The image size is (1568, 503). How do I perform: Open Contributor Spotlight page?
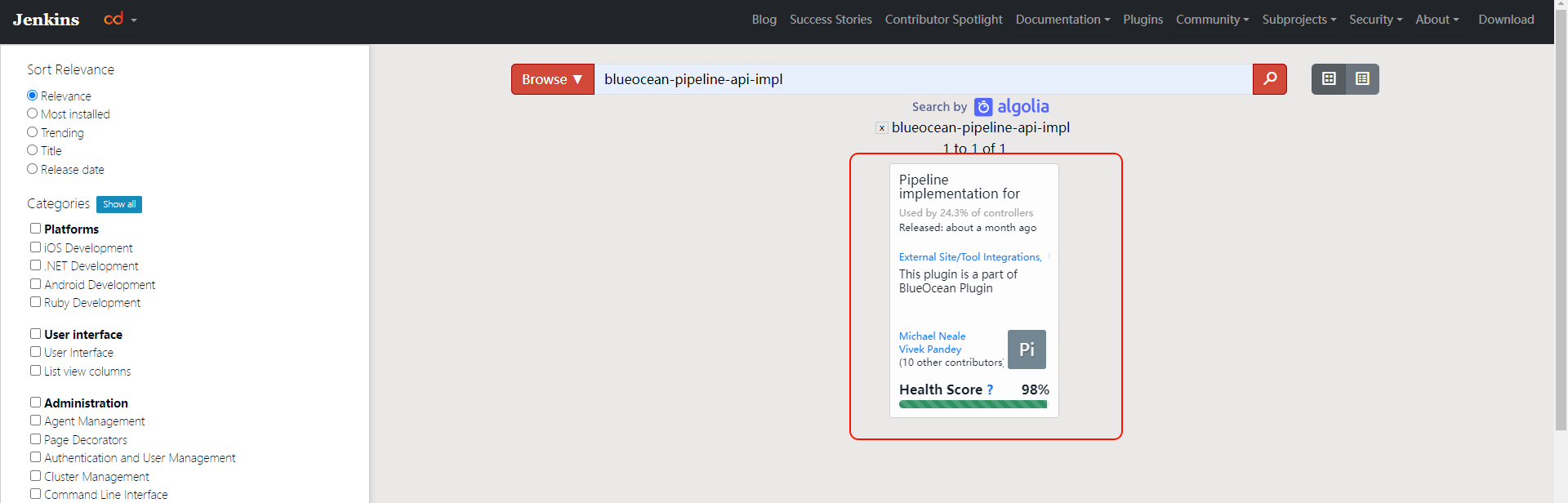click(x=943, y=20)
